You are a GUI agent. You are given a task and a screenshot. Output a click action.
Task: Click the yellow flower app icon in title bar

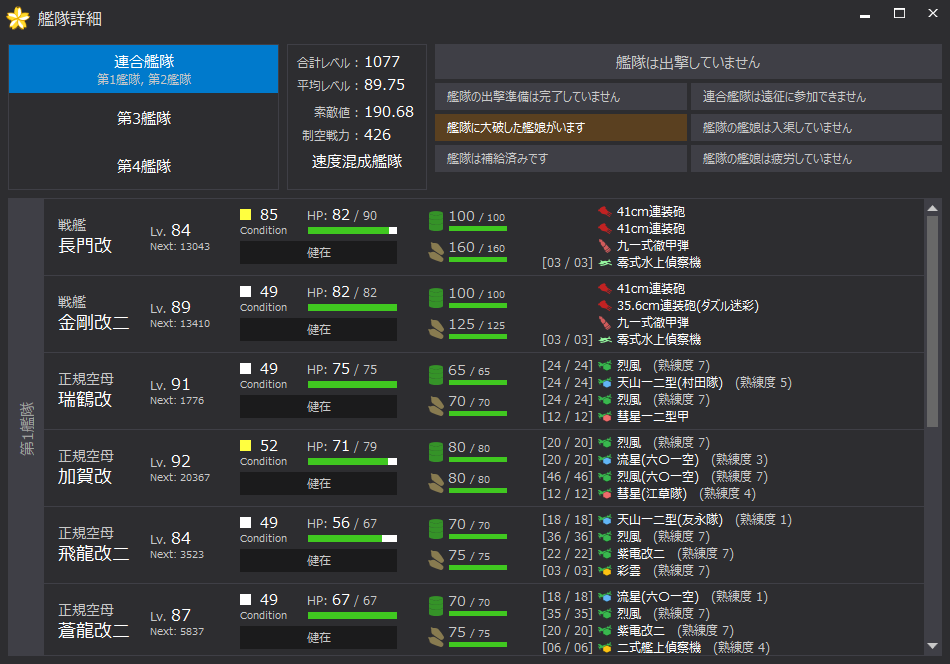[x=18, y=18]
